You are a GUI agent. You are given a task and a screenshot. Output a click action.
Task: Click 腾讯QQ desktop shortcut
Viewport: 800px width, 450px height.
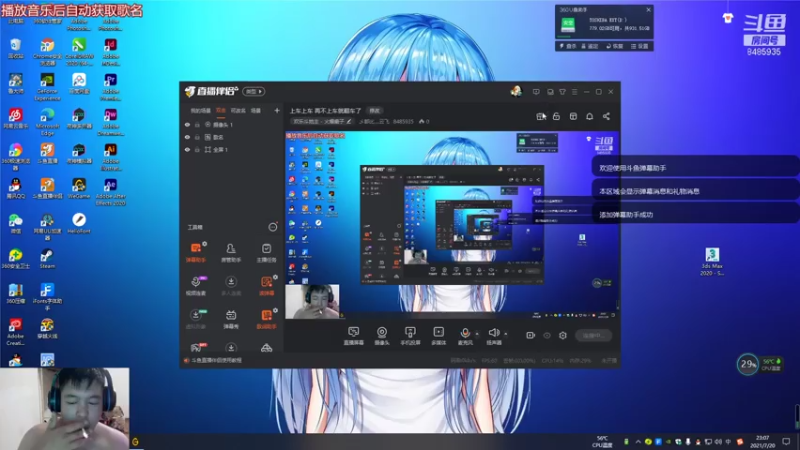click(x=15, y=188)
